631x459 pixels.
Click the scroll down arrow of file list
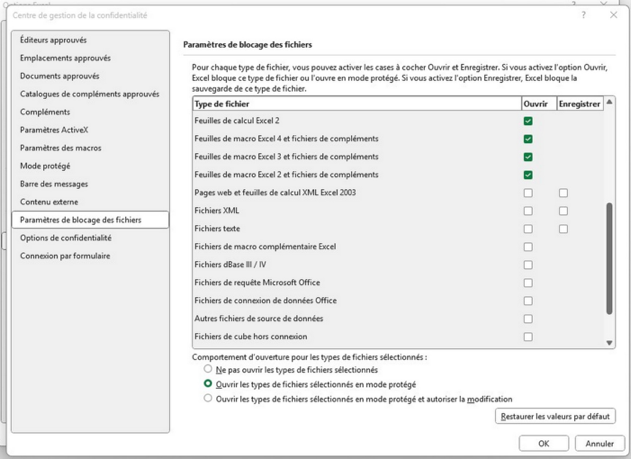(609, 343)
